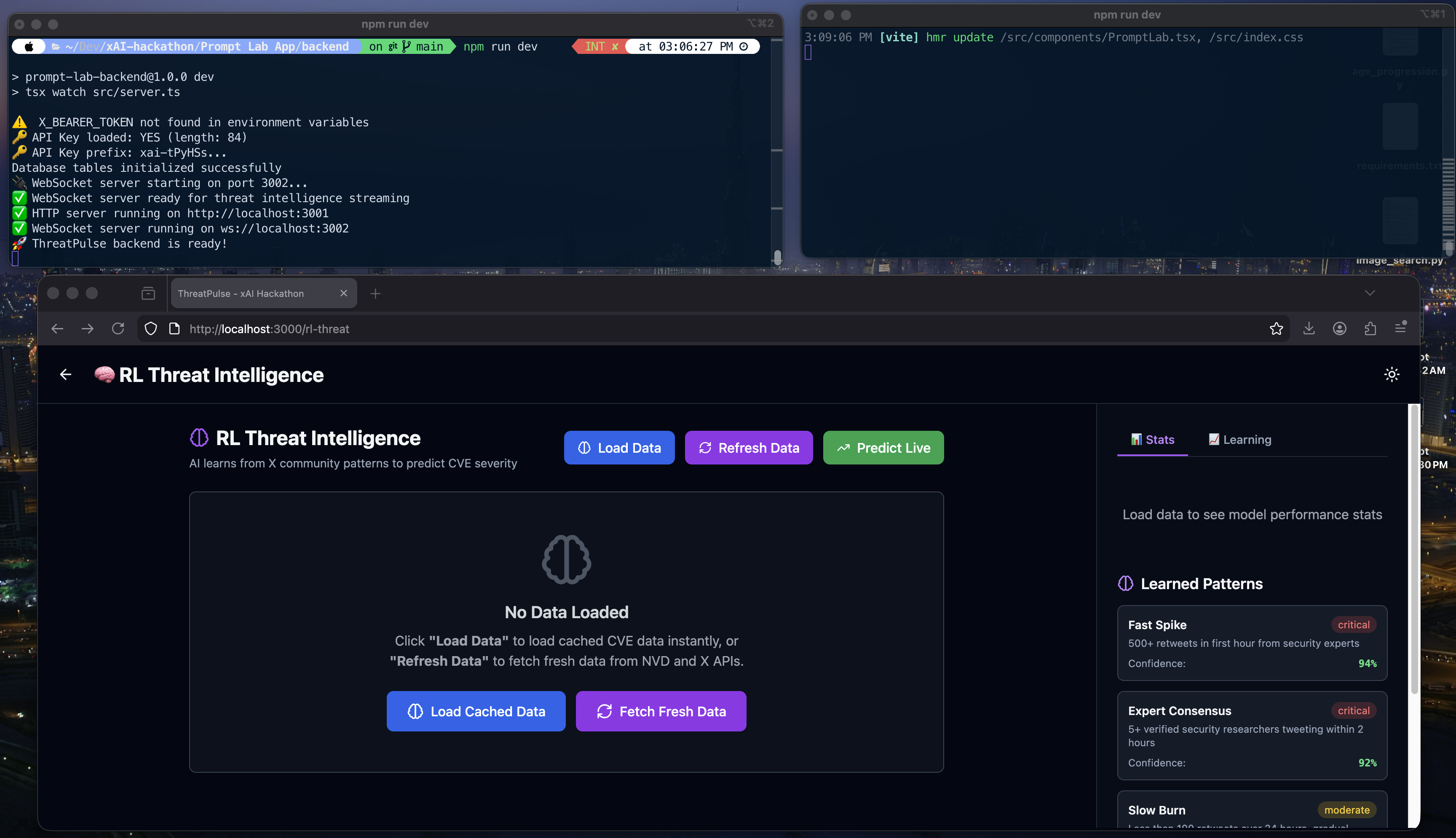Expand the list all tabs chevron
This screenshot has height=838, width=1456.
click(x=1370, y=293)
